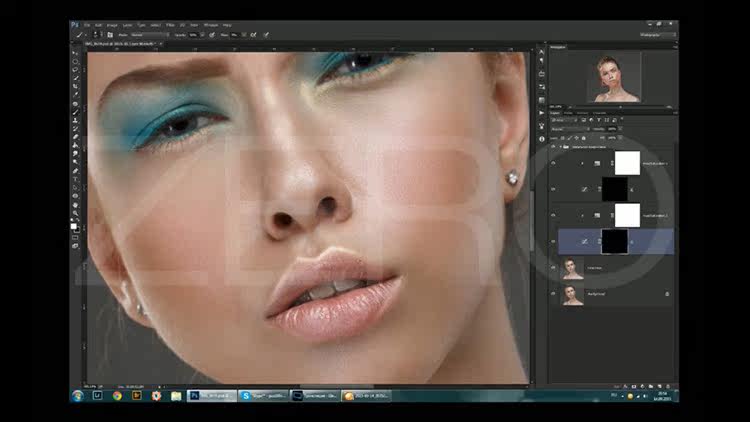Select the Dodge tool

[x=75, y=162]
